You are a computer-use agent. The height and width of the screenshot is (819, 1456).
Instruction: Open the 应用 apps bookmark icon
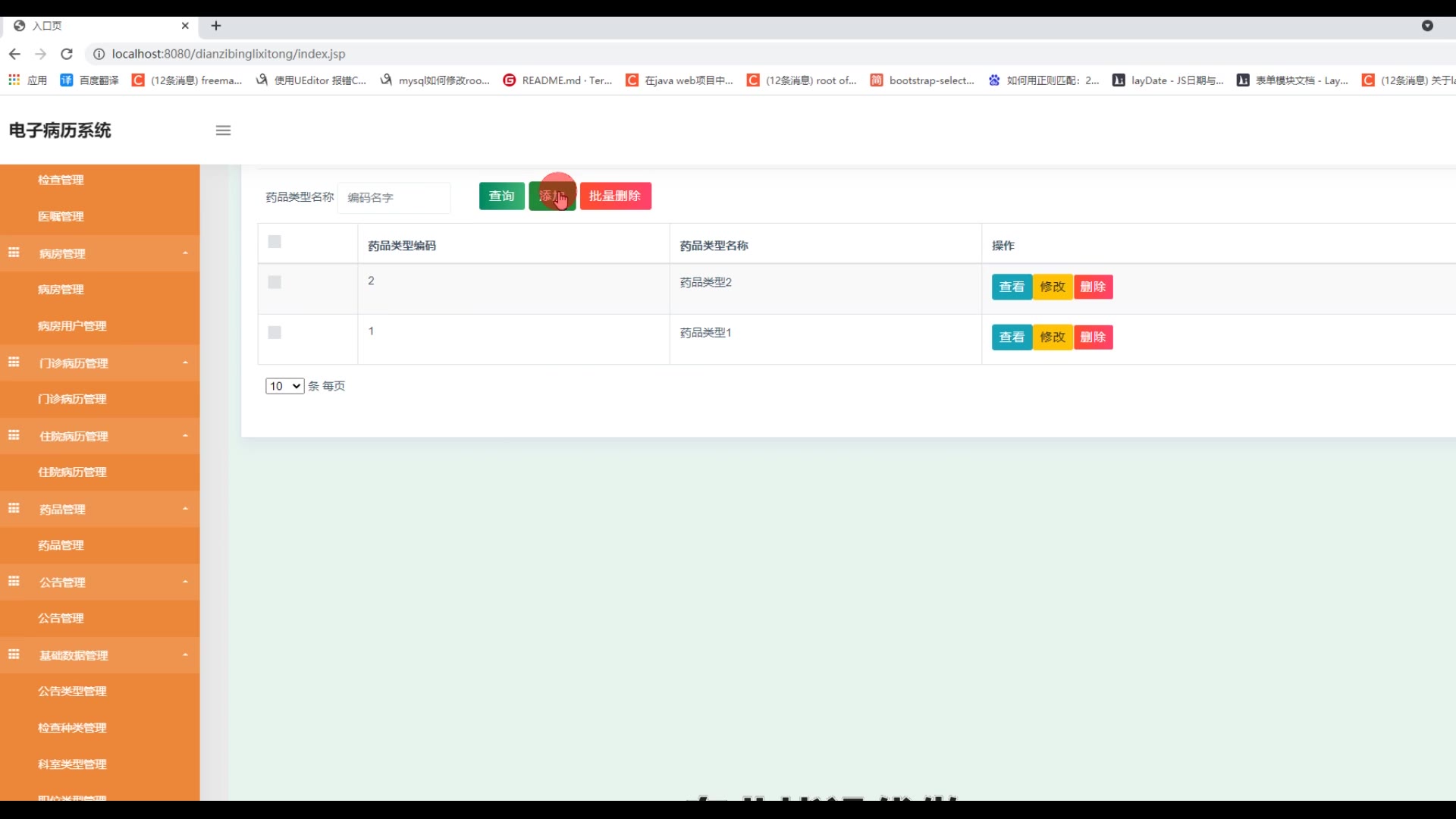[x=14, y=80]
